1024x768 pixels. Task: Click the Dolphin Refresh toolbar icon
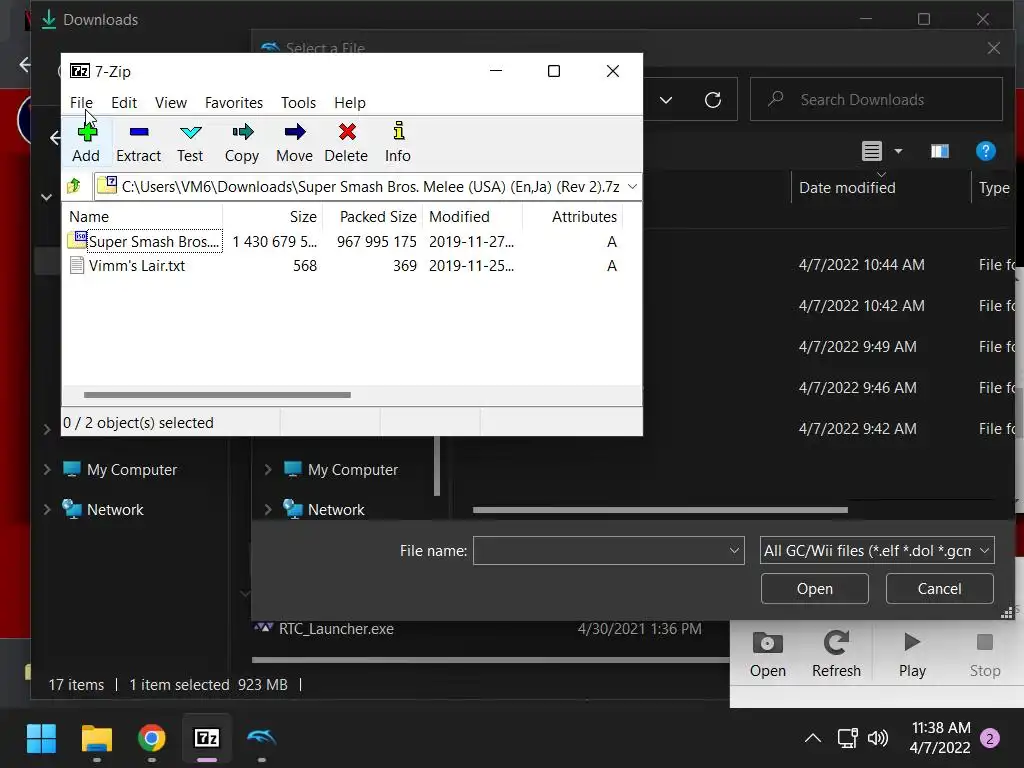click(x=836, y=655)
